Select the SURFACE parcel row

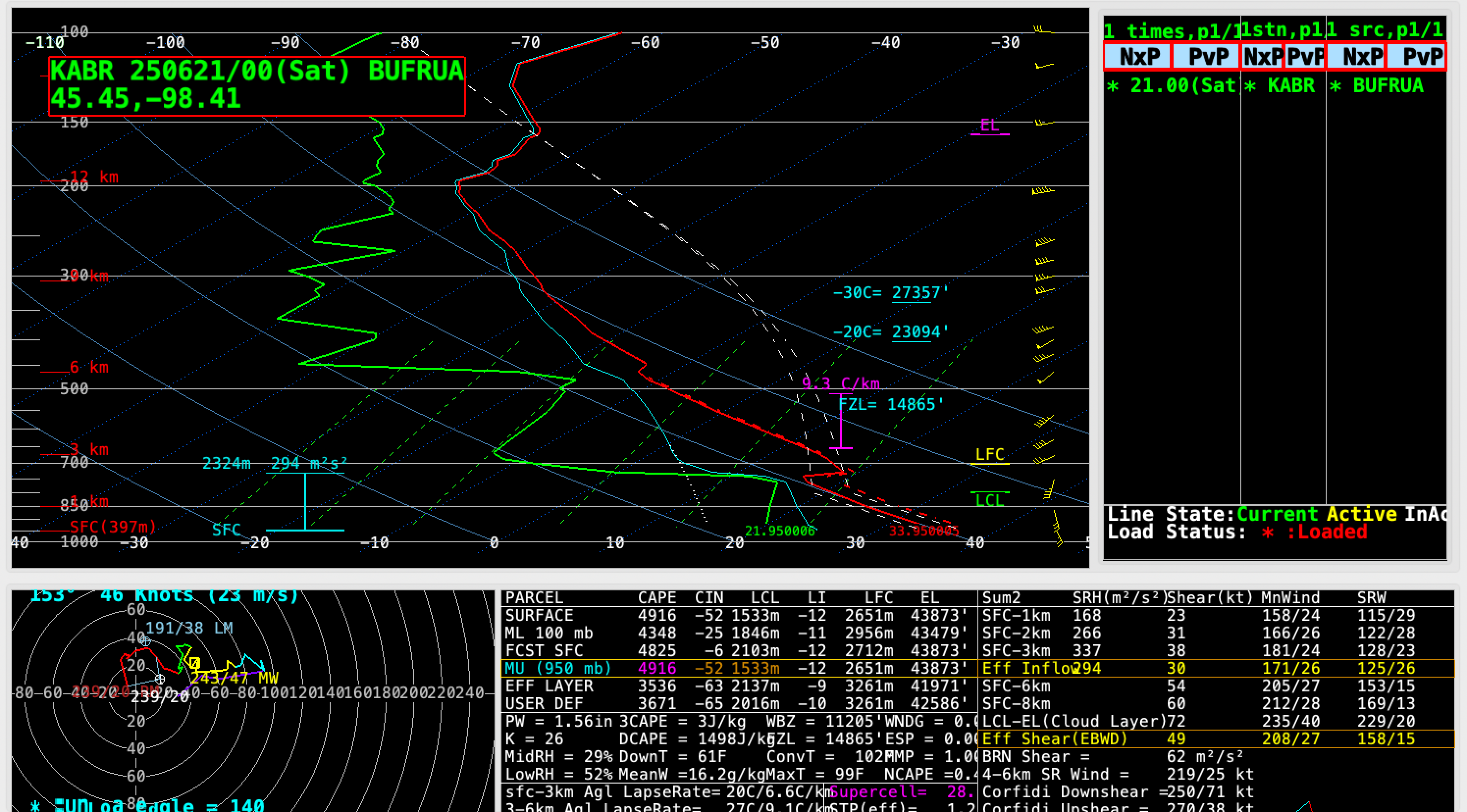[x=738, y=615]
